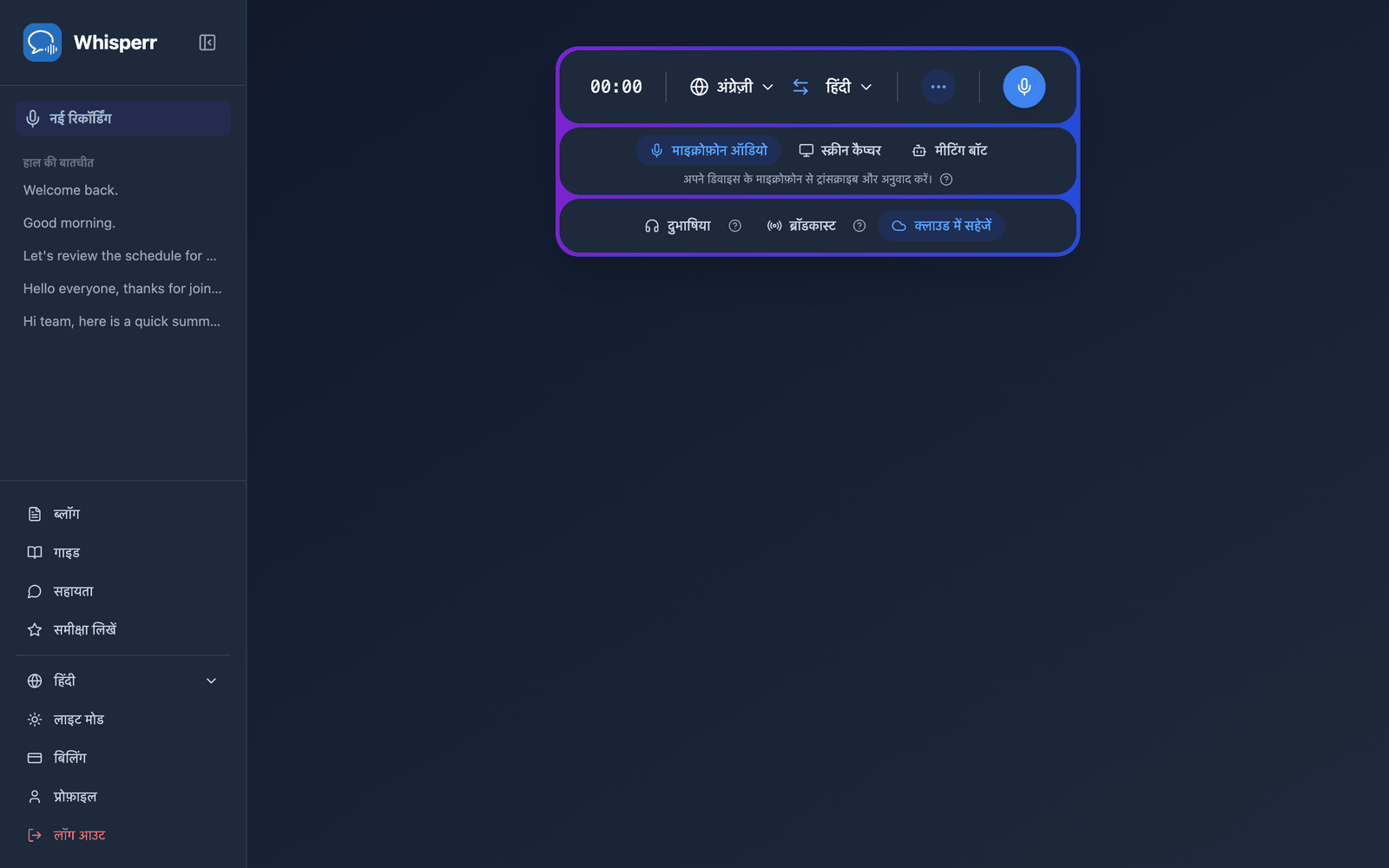The height and width of the screenshot is (868, 1389).
Task: Expand the हिंदी interface language dropdown in sidebar
Action: pos(122,681)
